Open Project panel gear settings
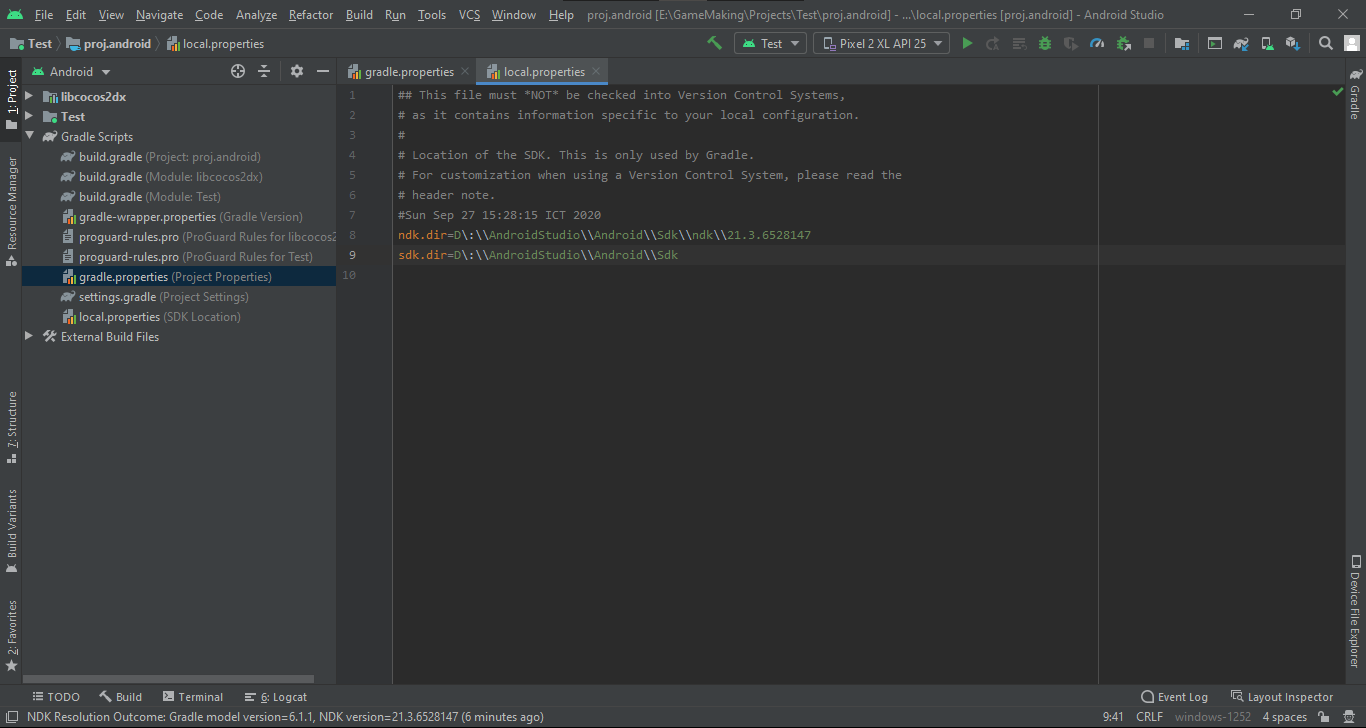The height and width of the screenshot is (728, 1366). pyautogui.click(x=296, y=71)
